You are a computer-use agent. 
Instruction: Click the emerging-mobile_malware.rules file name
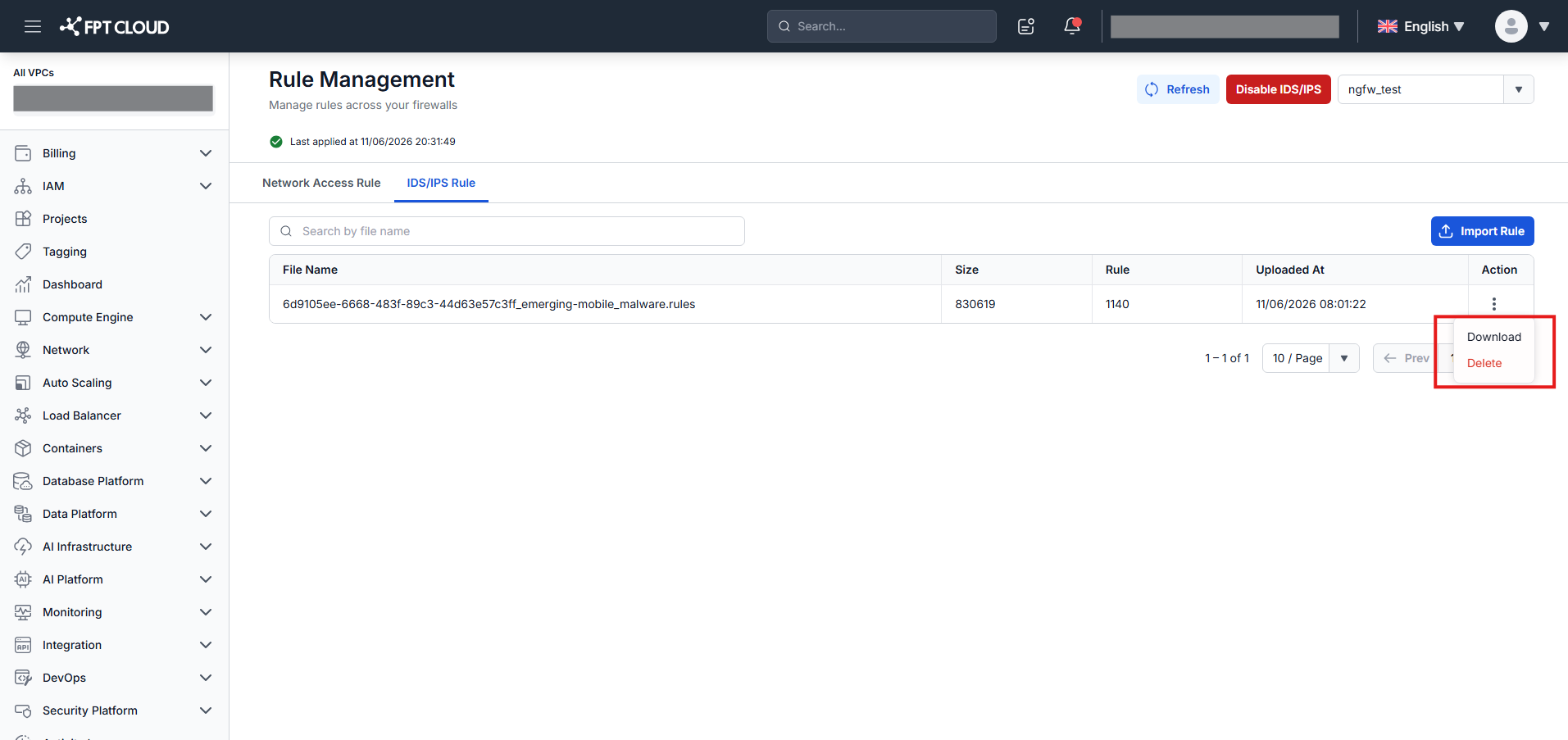[489, 304]
